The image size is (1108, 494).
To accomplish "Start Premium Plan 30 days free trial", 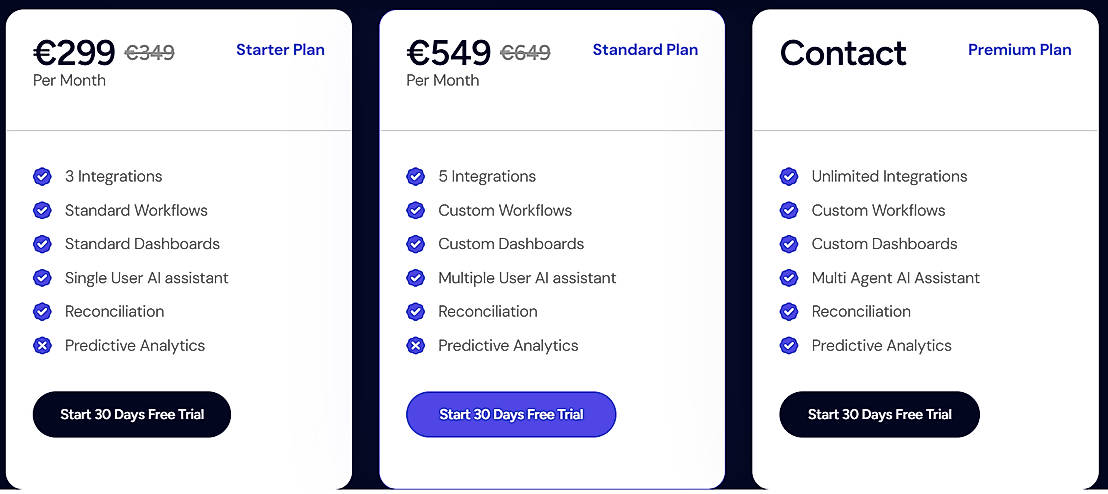I will (879, 414).
